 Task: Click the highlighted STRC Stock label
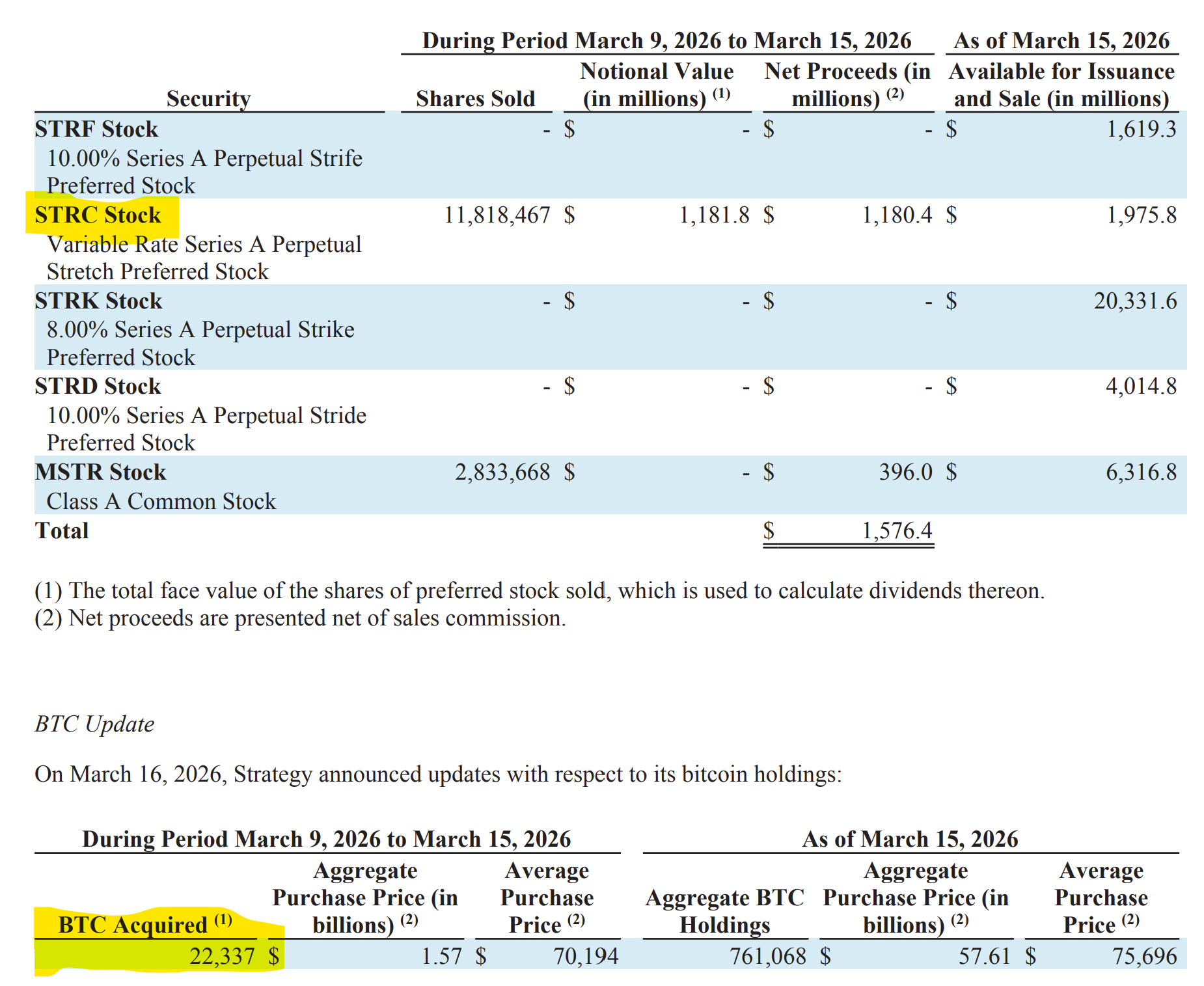point(98,215)
